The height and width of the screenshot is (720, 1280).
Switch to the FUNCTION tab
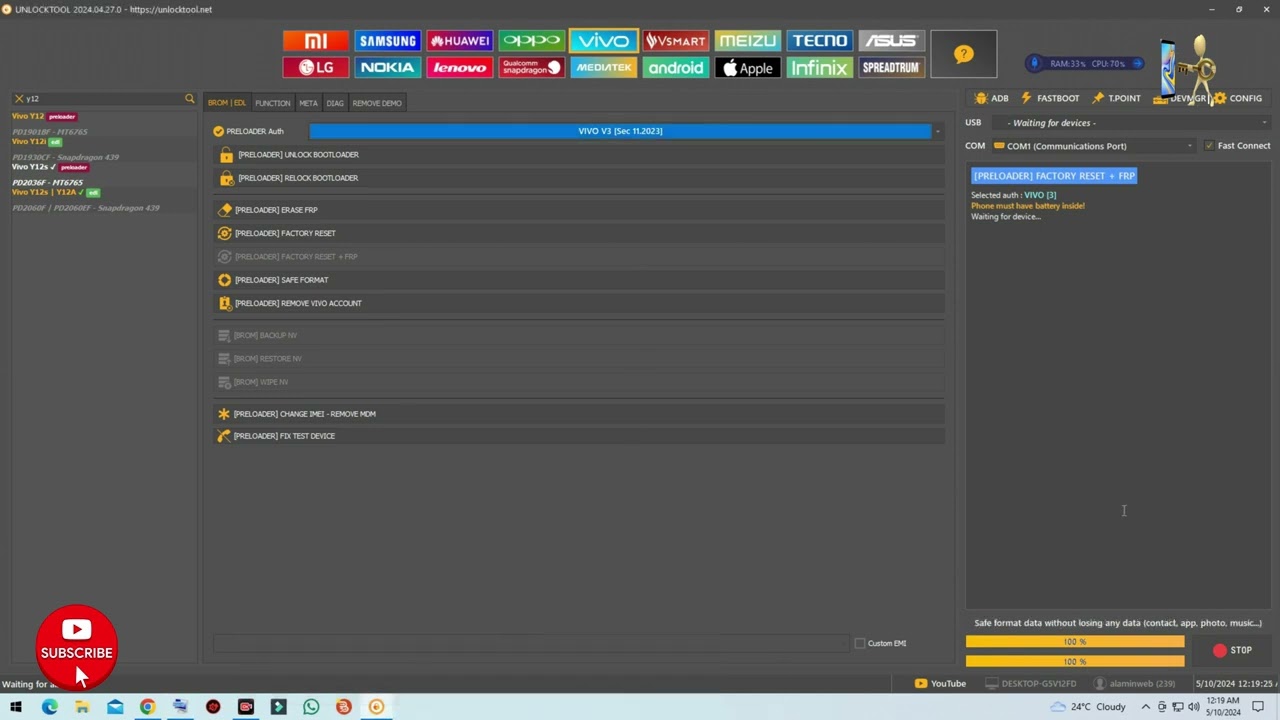272,103
